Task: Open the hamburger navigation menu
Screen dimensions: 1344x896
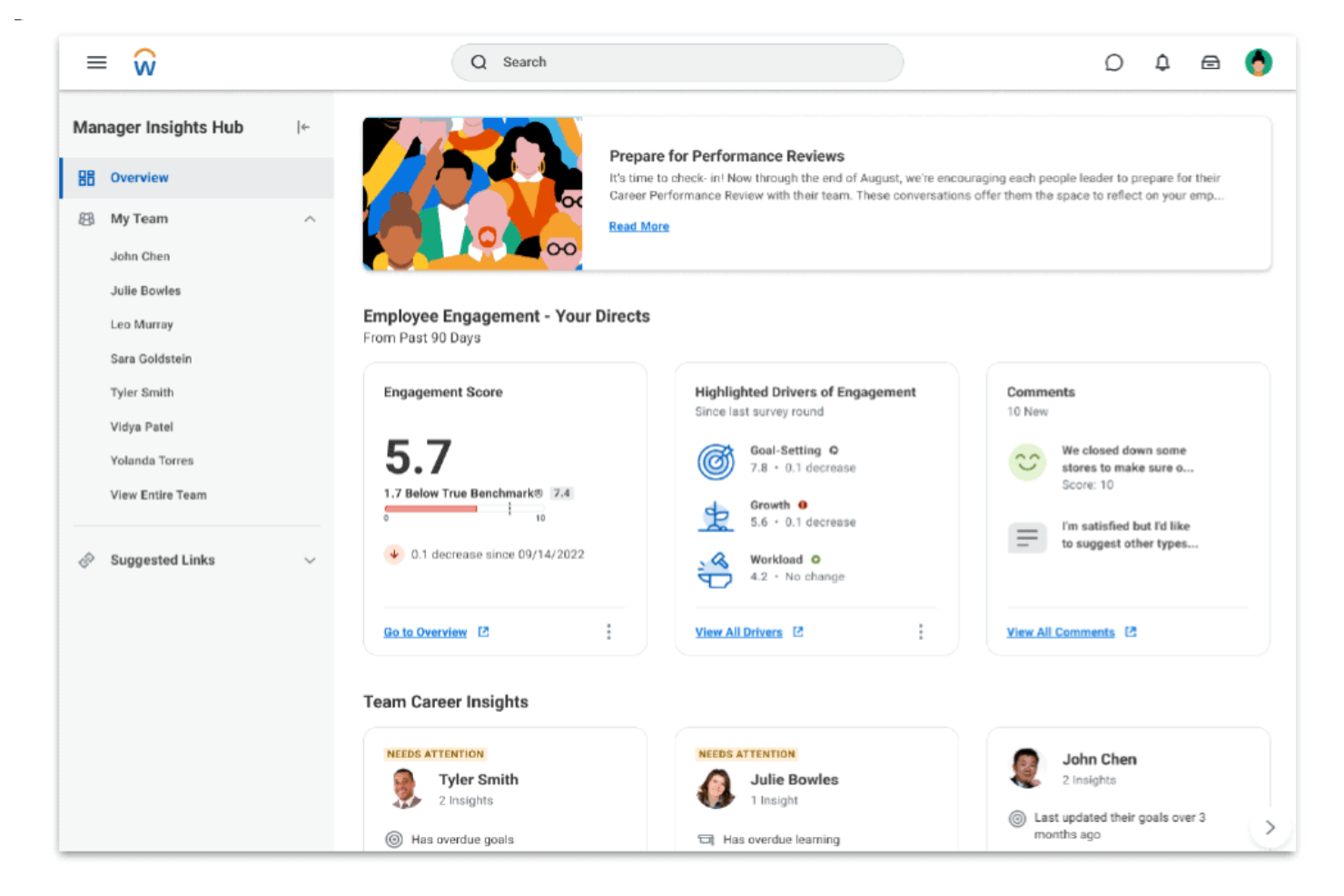Action: click(96, 62)
